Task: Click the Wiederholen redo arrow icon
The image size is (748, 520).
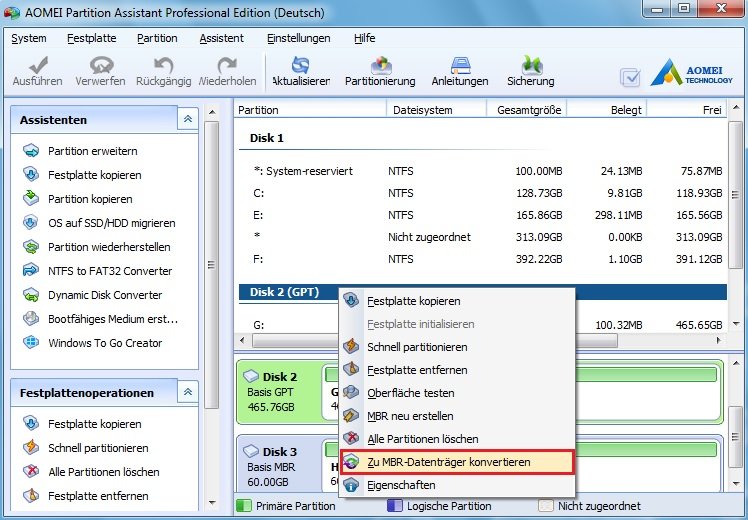Action: (227, 65)
